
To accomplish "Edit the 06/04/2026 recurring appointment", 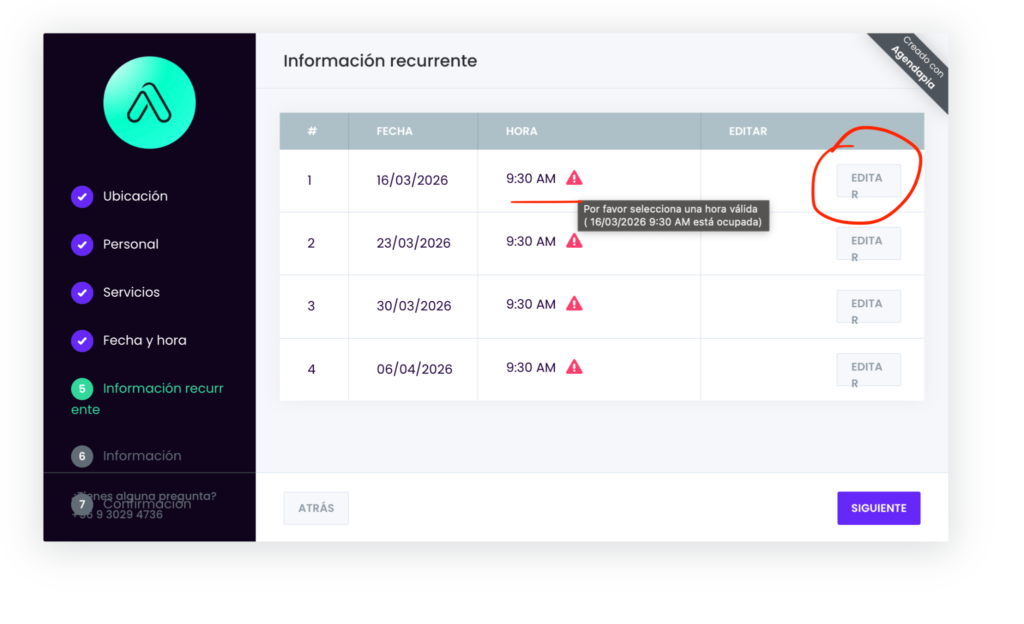I will [x=868, y=370].
